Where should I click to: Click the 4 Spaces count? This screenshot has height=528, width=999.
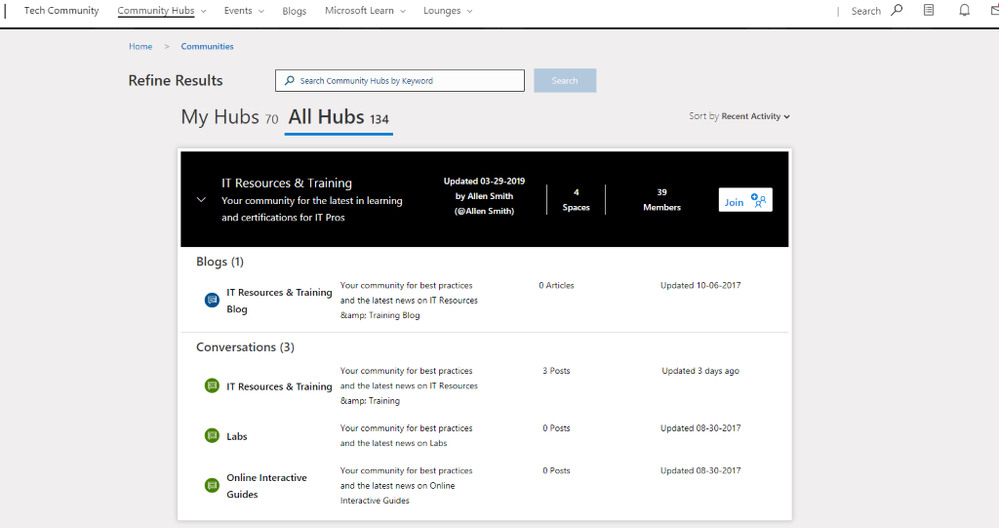(x=576, y=200)
